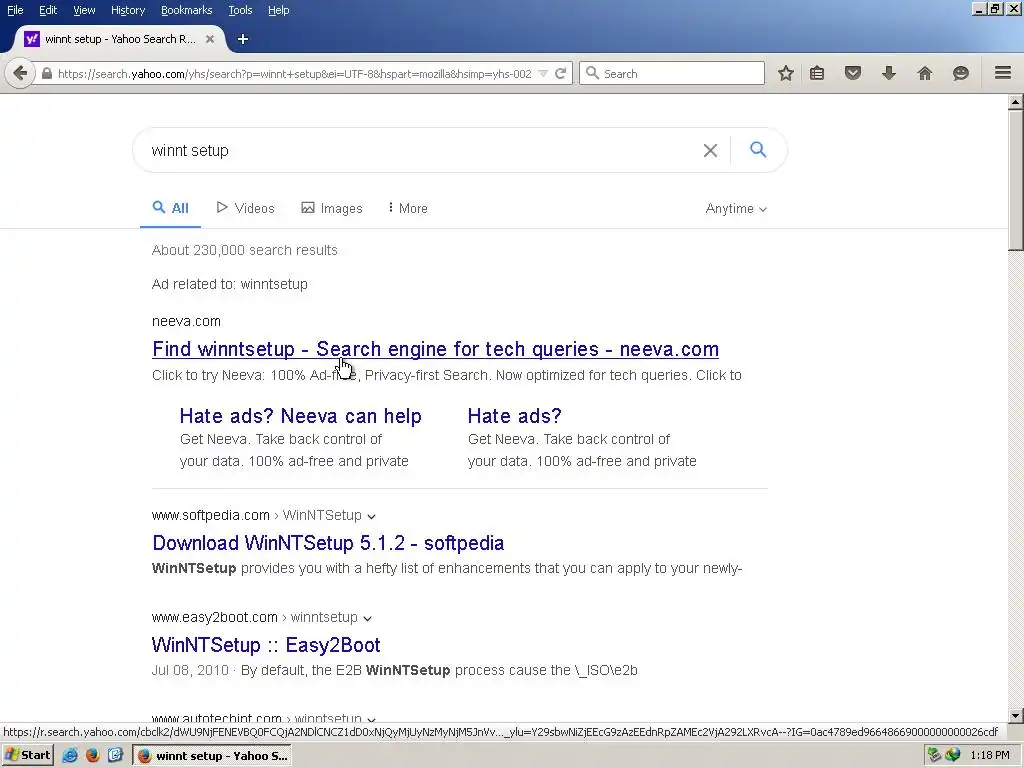Open Find winntsetup neeva.com ad link
1024x768 pixels.
coord(436,349)
